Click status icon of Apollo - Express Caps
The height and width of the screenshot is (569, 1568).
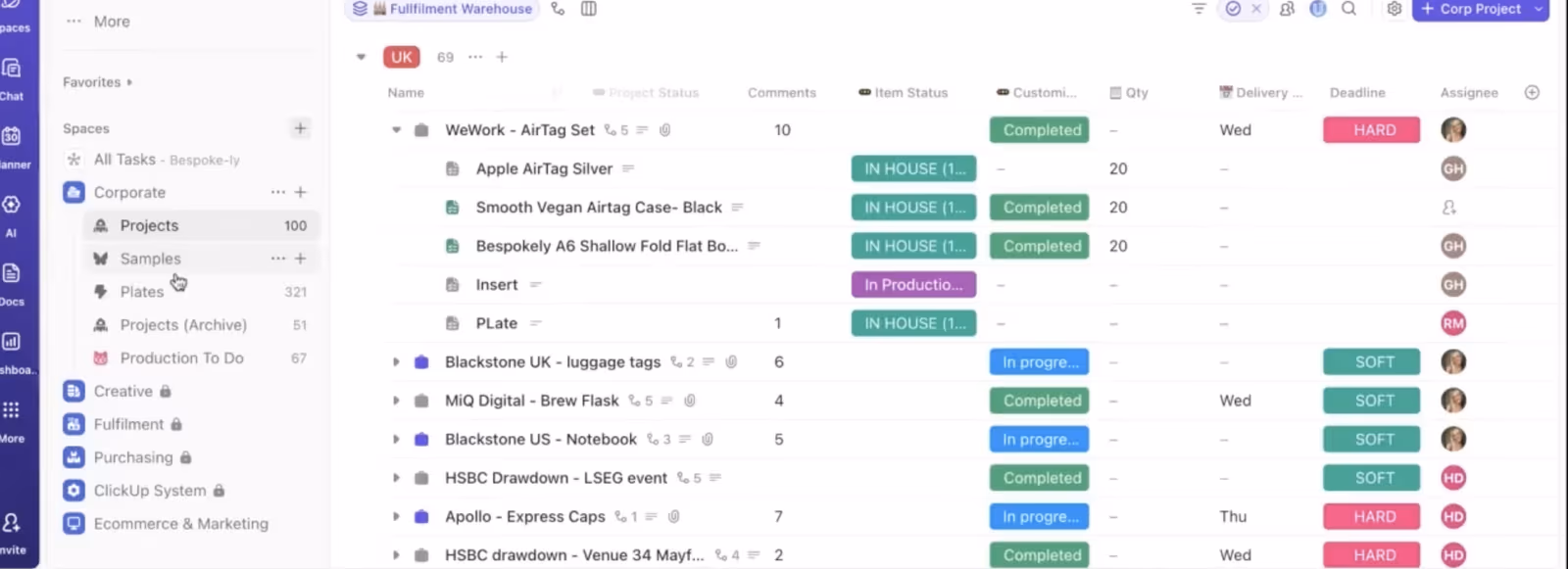pos(421,517)
